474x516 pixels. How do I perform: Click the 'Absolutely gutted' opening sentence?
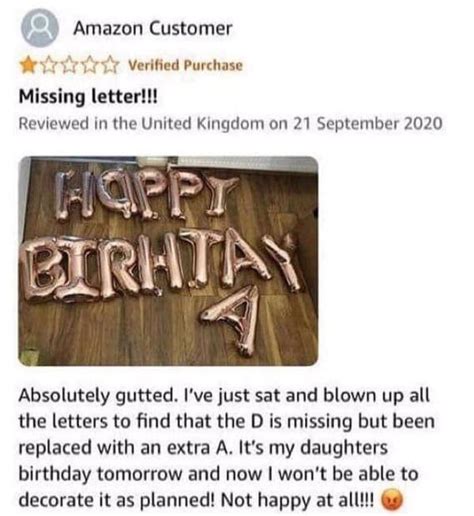point(97,396)
